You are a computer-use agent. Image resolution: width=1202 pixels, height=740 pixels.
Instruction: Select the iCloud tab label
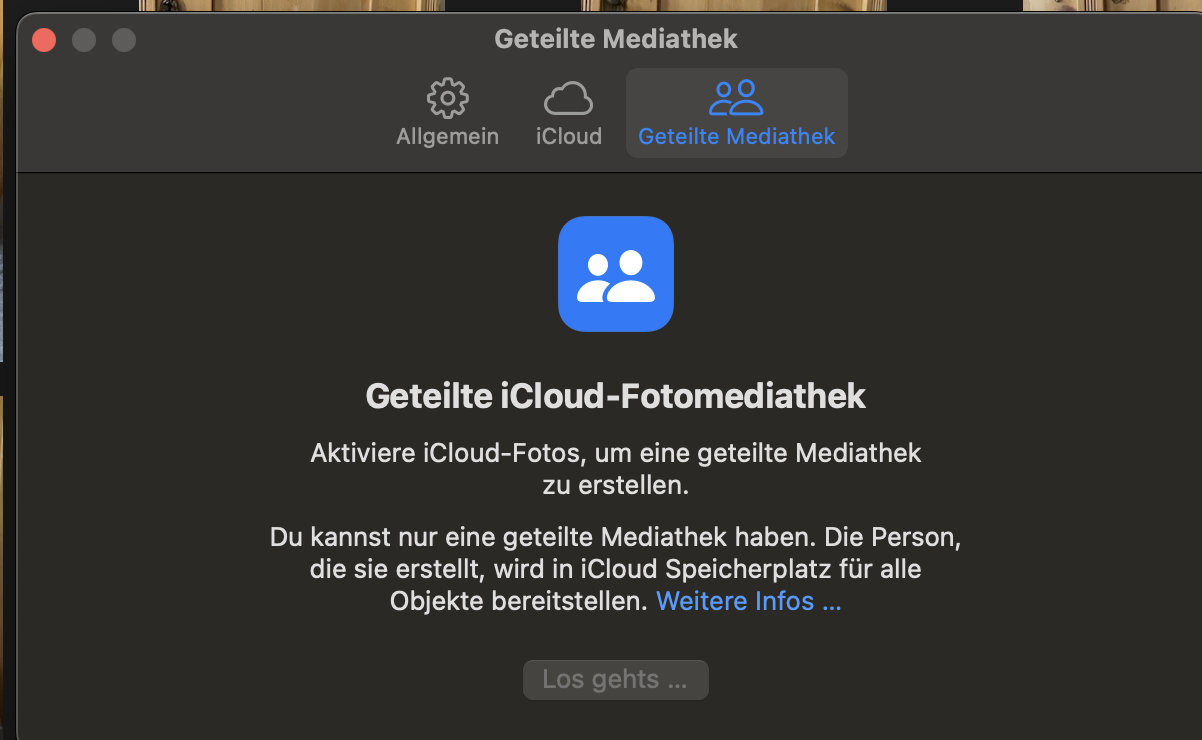coord(568,136)
